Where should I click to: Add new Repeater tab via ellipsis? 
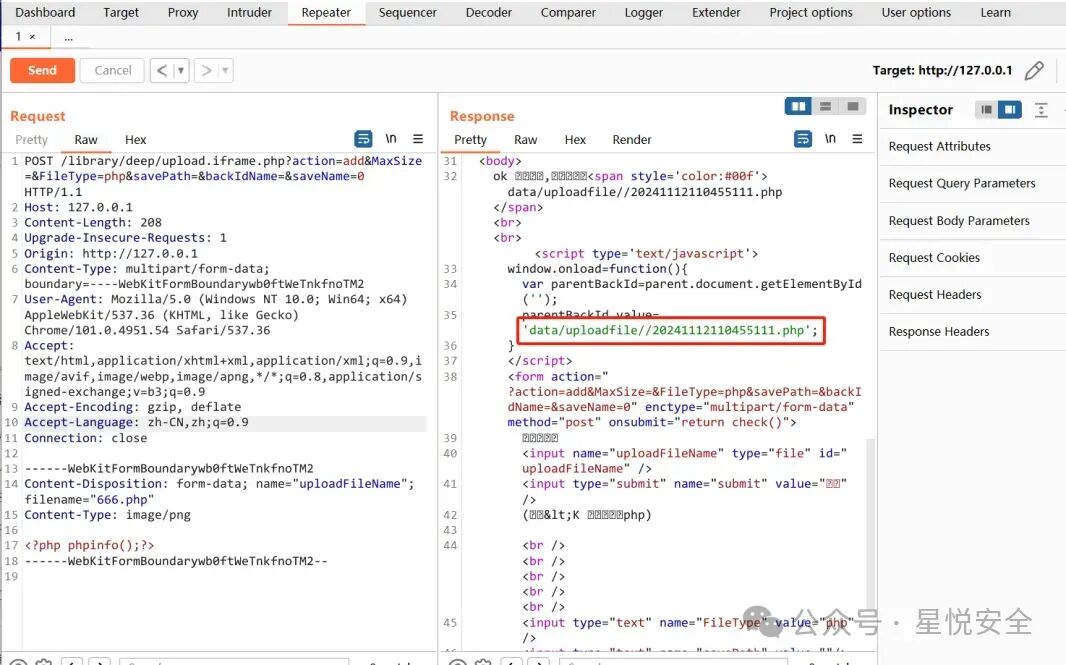pyautogui.click(x=69, y=37)
